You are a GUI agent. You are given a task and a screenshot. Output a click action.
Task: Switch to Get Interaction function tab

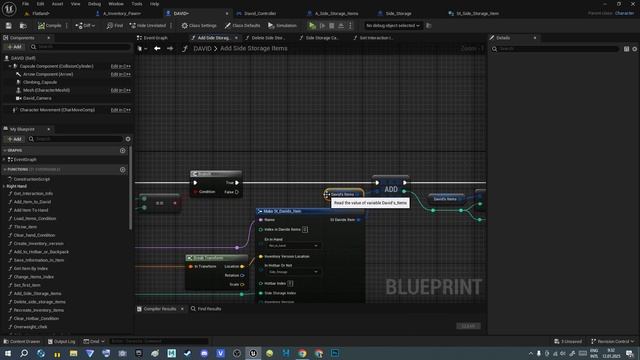(x=376, y=38)
